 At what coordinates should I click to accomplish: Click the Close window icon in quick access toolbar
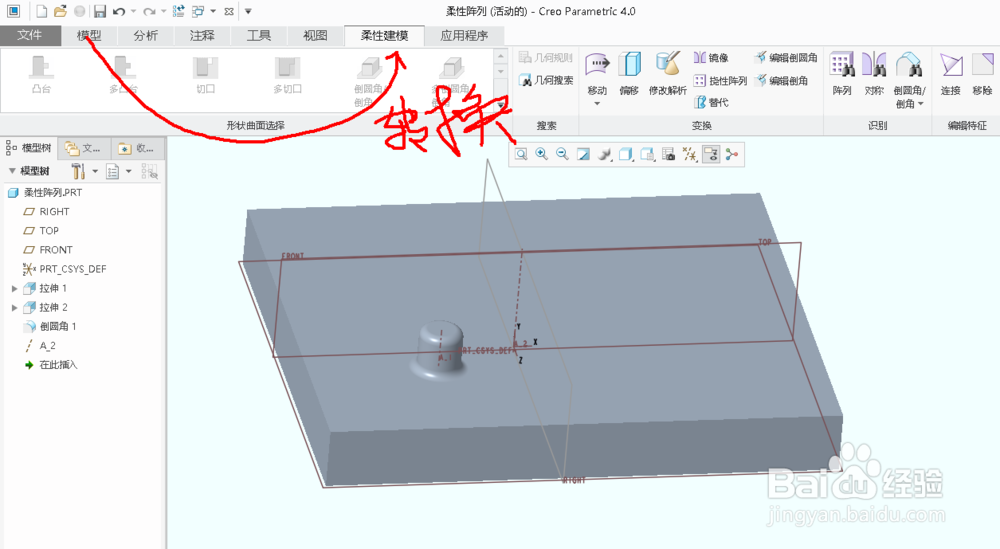click(x=229, y=11)
